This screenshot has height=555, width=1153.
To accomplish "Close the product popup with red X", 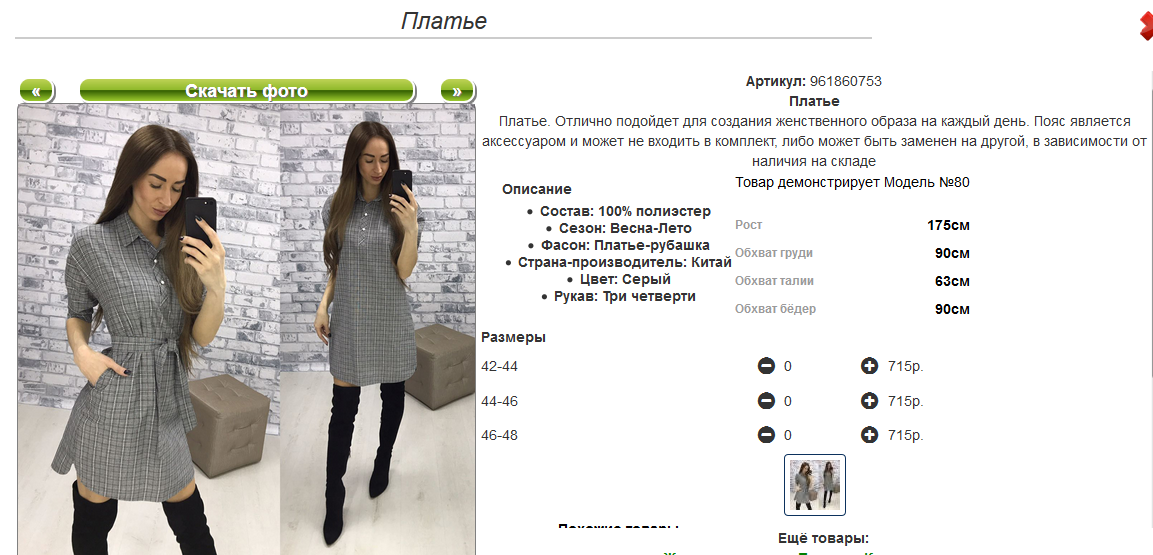I will pos(1146,27).
